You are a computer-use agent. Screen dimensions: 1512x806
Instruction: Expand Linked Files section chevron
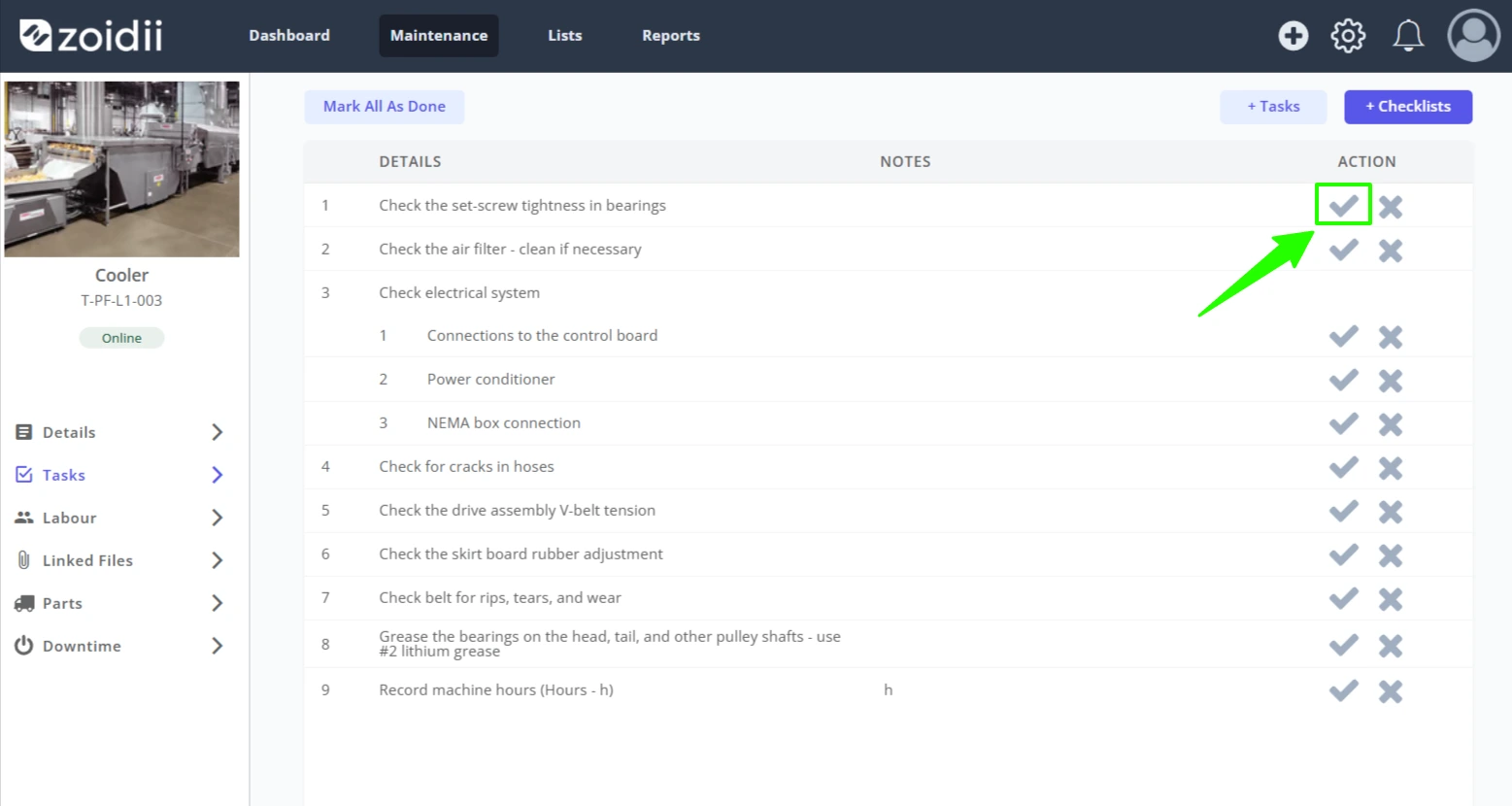pos(218,560)
